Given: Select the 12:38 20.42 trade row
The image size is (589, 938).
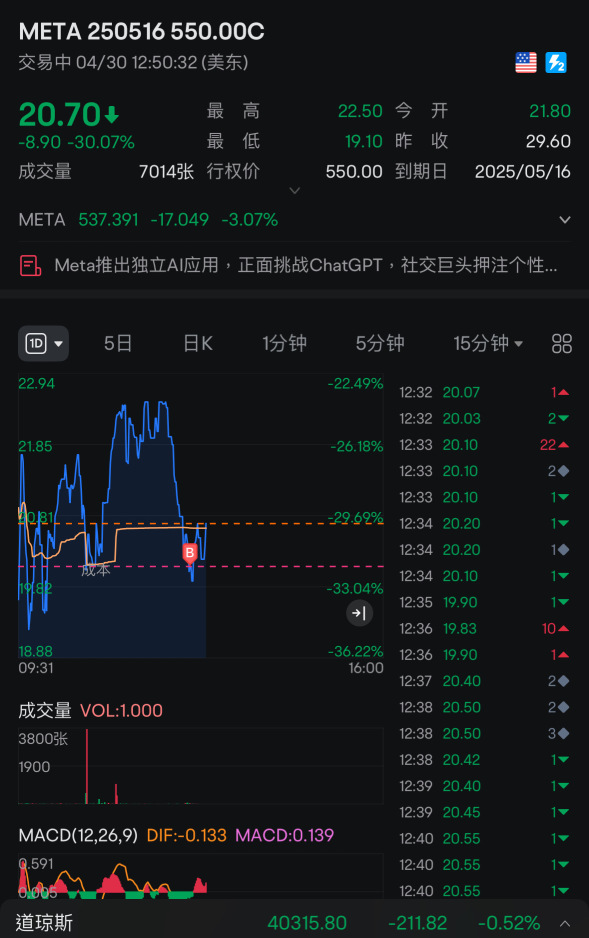Looking at the screenshot, I should [x=484, y=760].
